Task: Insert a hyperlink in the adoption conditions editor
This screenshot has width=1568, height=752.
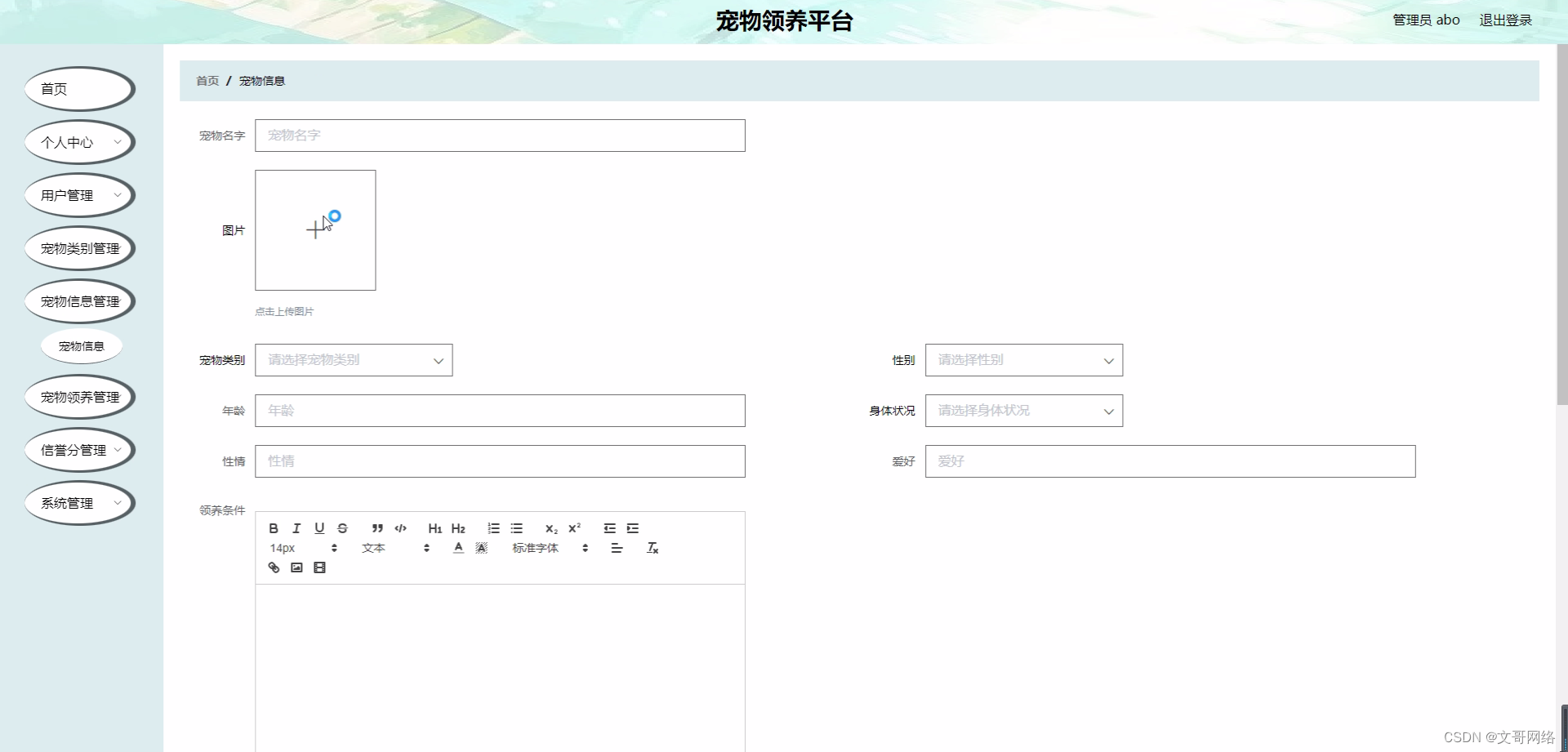Action: [274, 567]
